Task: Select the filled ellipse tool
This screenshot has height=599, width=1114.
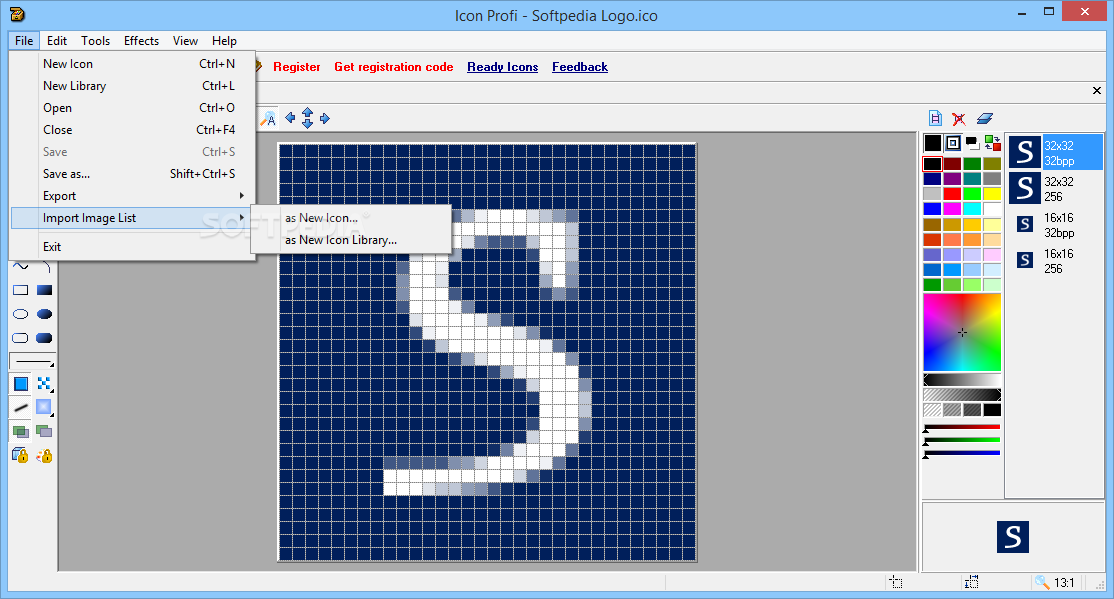Action: 44,314
